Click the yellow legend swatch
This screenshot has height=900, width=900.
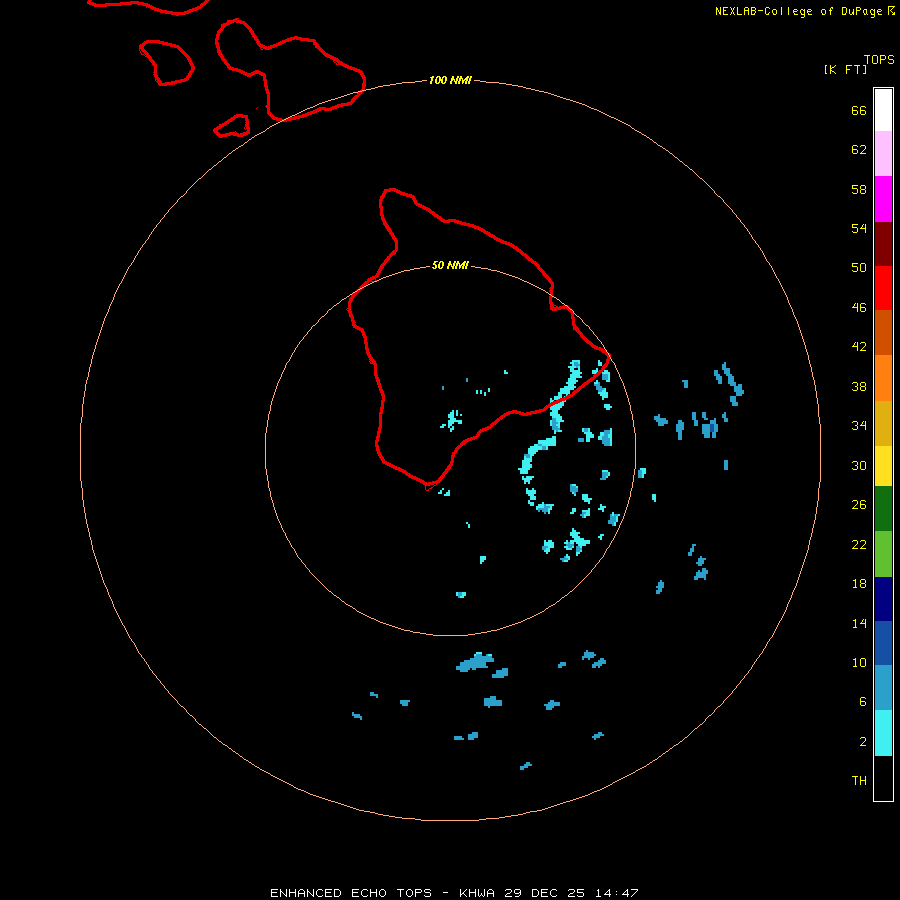pyautogui.click(x=883, y=466)
